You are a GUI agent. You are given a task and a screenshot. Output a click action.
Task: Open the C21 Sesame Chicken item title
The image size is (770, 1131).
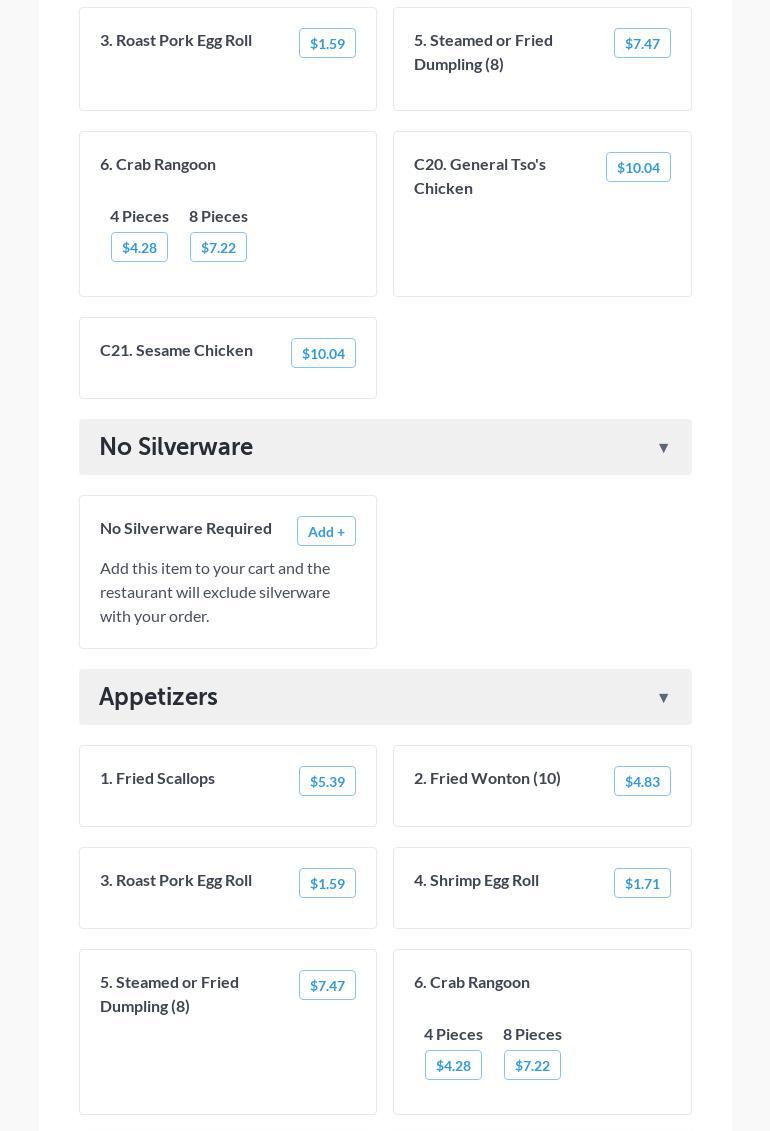pos(176,350)
